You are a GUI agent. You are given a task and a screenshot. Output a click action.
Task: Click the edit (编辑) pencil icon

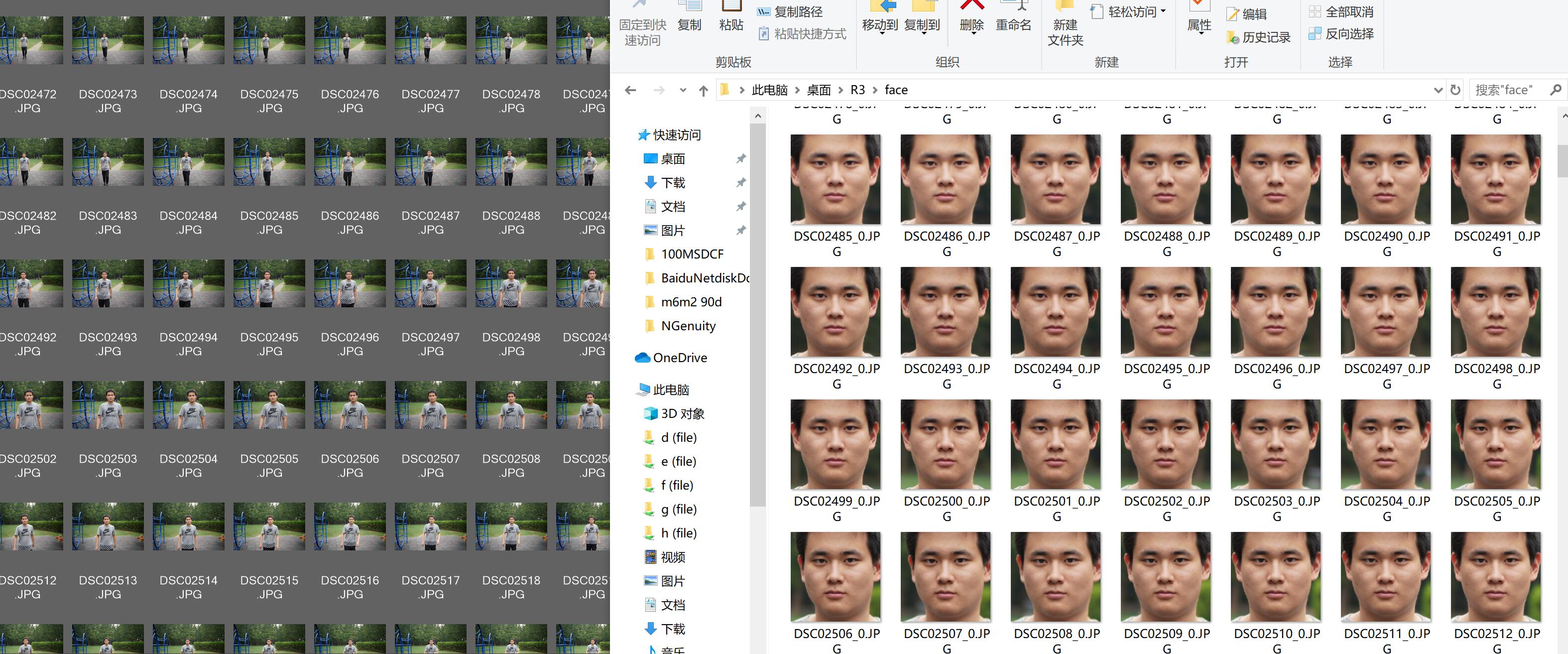pyautogui.click(x=1232, y=14)
